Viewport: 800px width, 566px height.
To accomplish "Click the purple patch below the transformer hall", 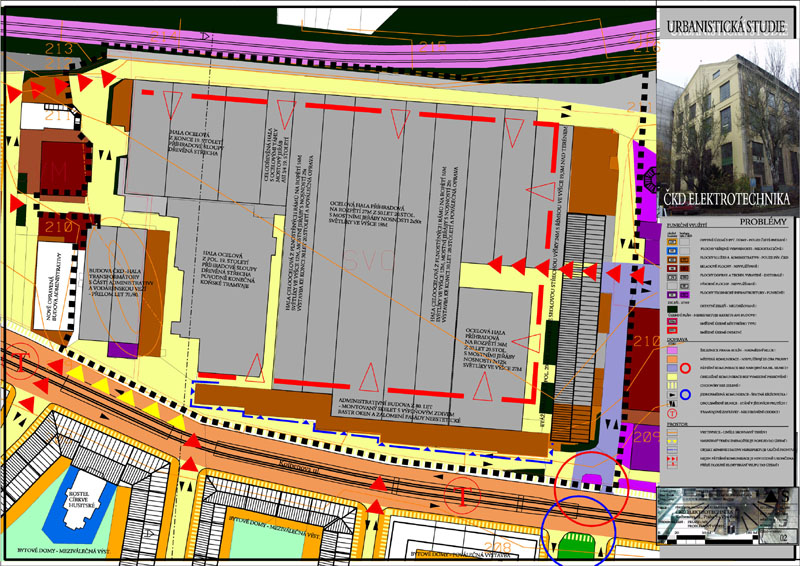I will point(123,350).
